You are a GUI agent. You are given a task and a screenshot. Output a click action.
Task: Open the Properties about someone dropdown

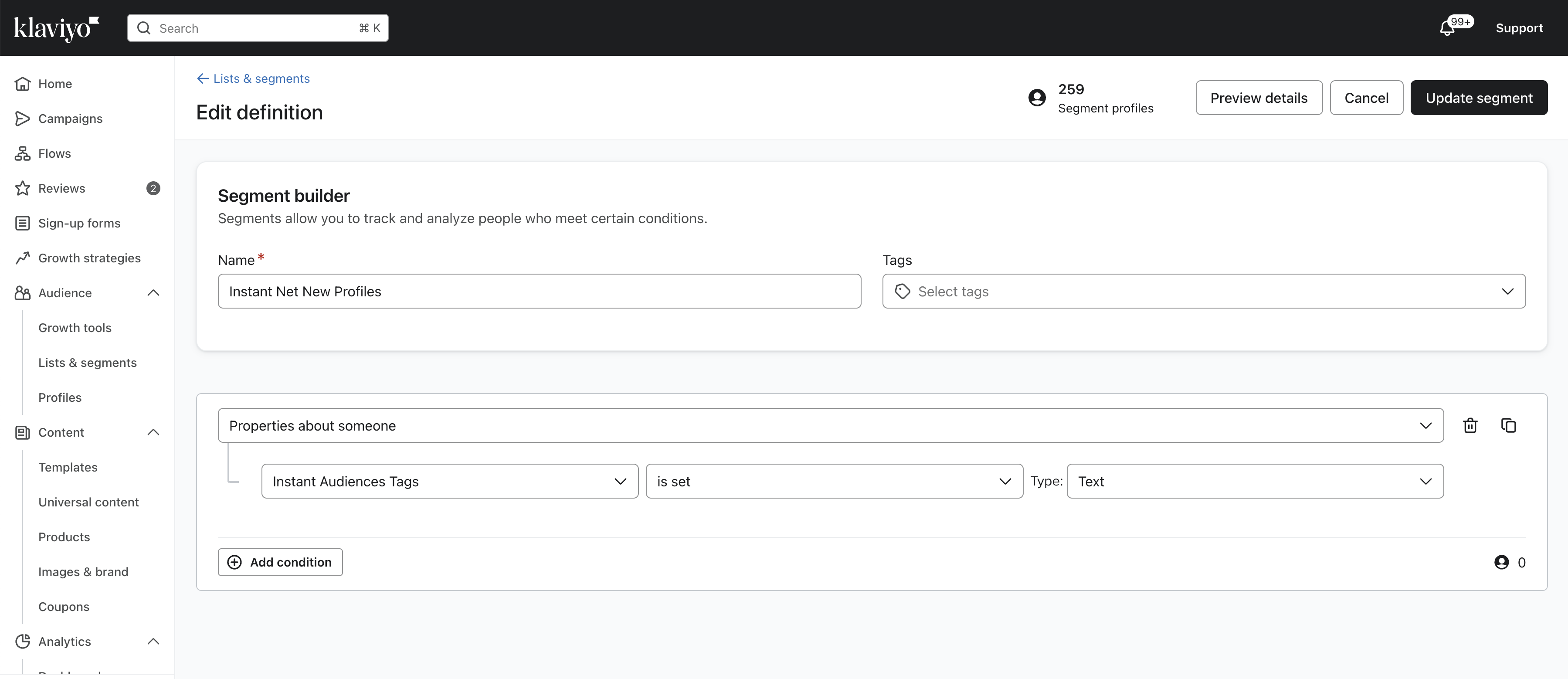(x=830, y=425)
